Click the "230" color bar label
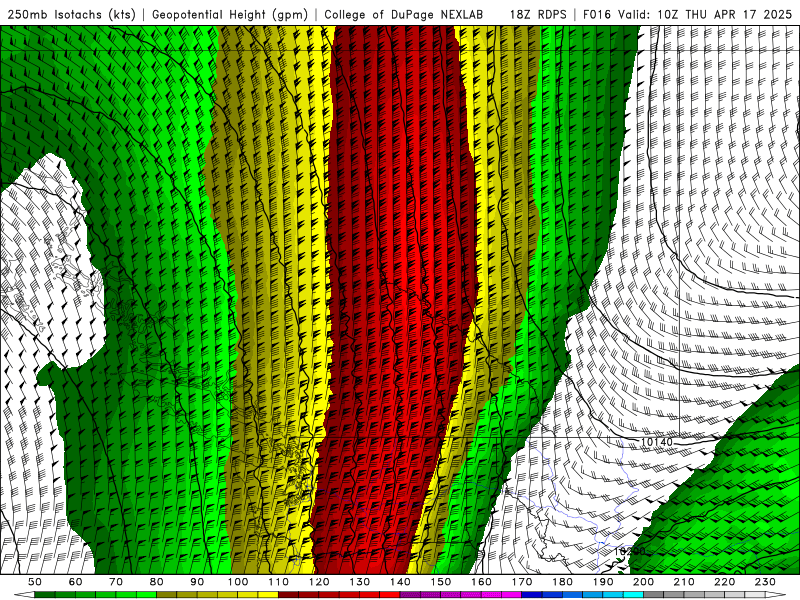The image size is (800, 600). coord(765,582)
